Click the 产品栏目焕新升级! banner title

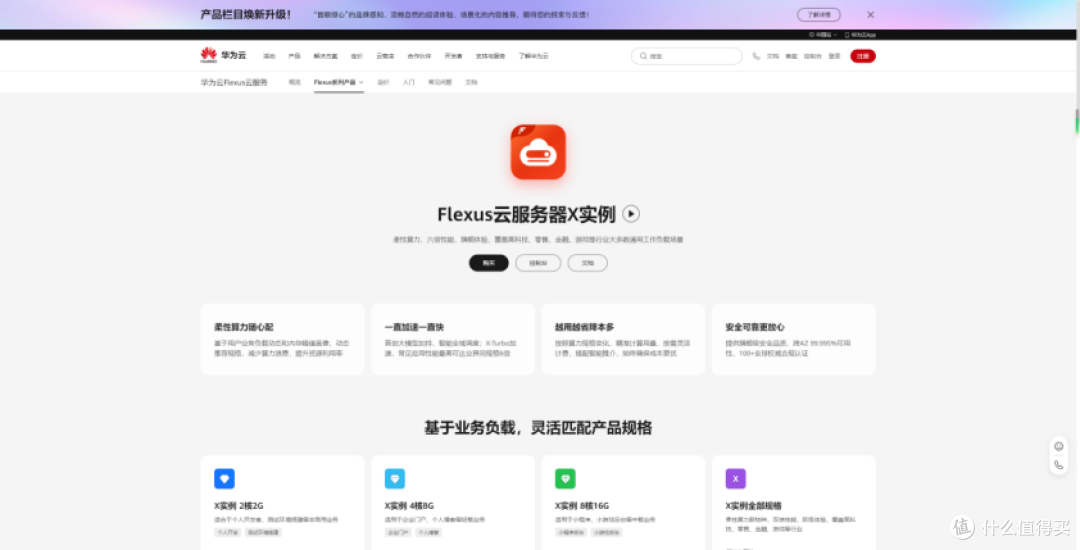[246, 14]
